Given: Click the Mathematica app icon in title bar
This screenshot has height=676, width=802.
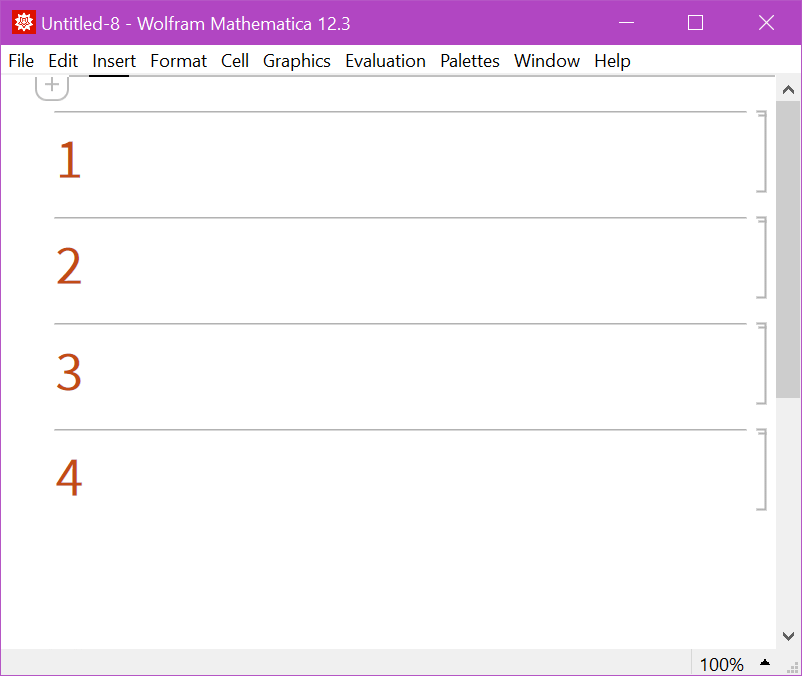Looking at the screenshot, I should point(23,23).
